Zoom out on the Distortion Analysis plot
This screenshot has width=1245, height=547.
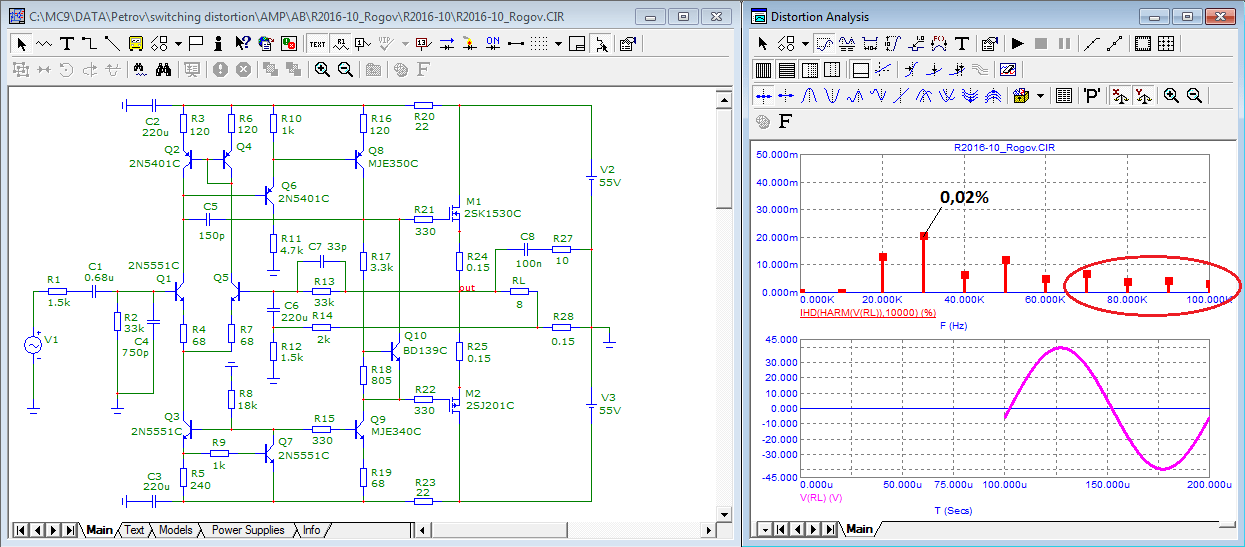1194,94
